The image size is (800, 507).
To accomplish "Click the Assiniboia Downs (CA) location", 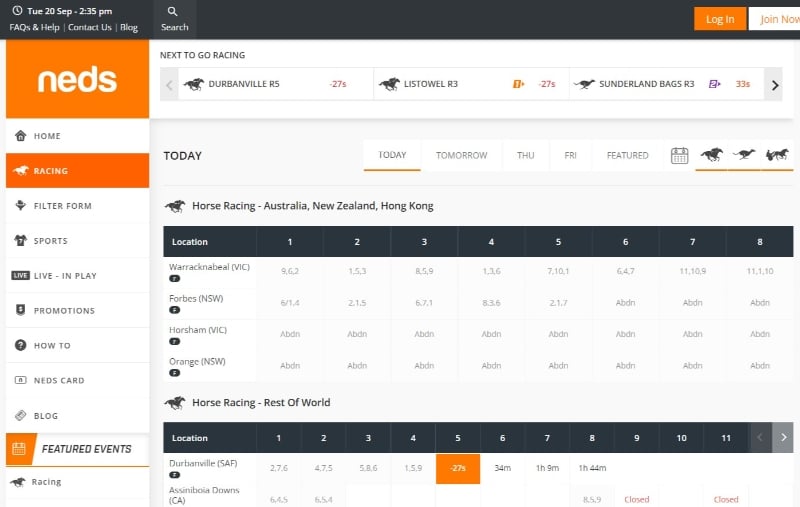I will pyautogui.click(x=204, y=495).
